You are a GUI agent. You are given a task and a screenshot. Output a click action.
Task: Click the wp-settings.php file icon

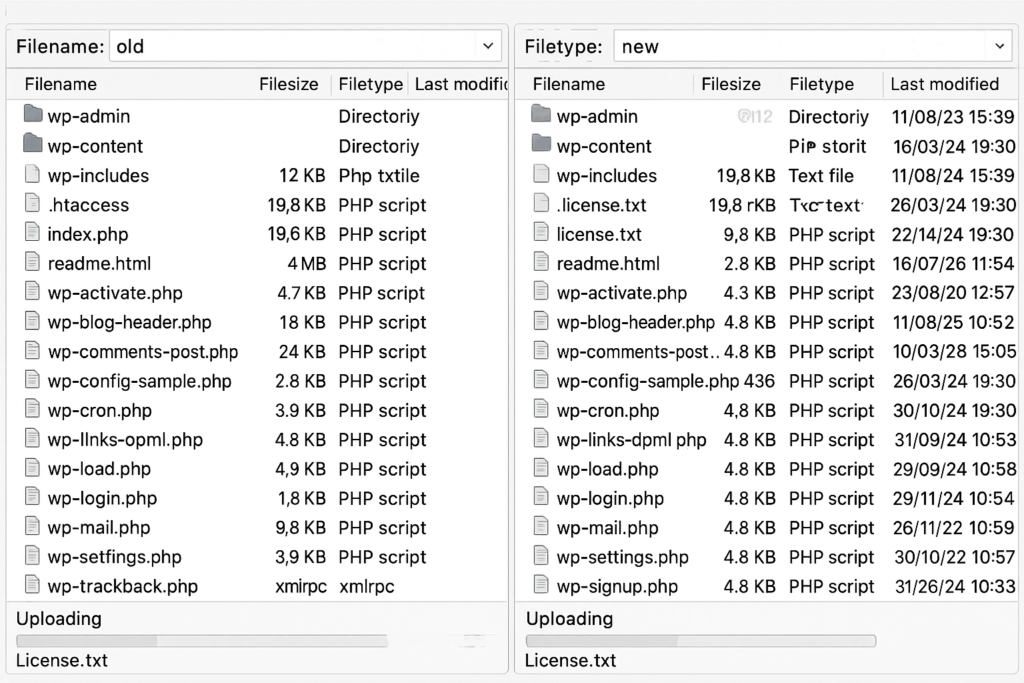click(x=541, y=556)
